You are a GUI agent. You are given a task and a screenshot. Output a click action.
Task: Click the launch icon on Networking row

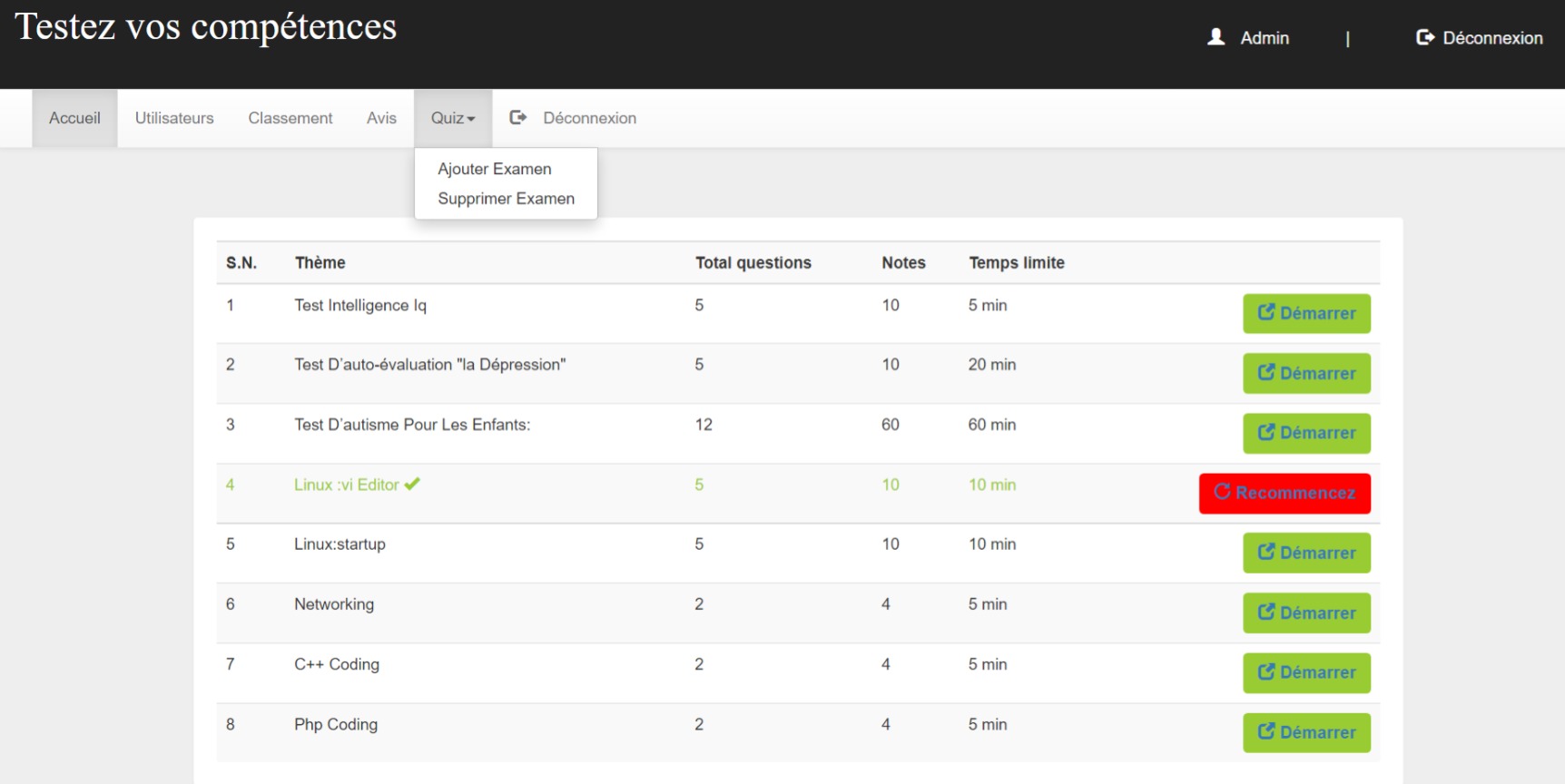pos(1265,612)
